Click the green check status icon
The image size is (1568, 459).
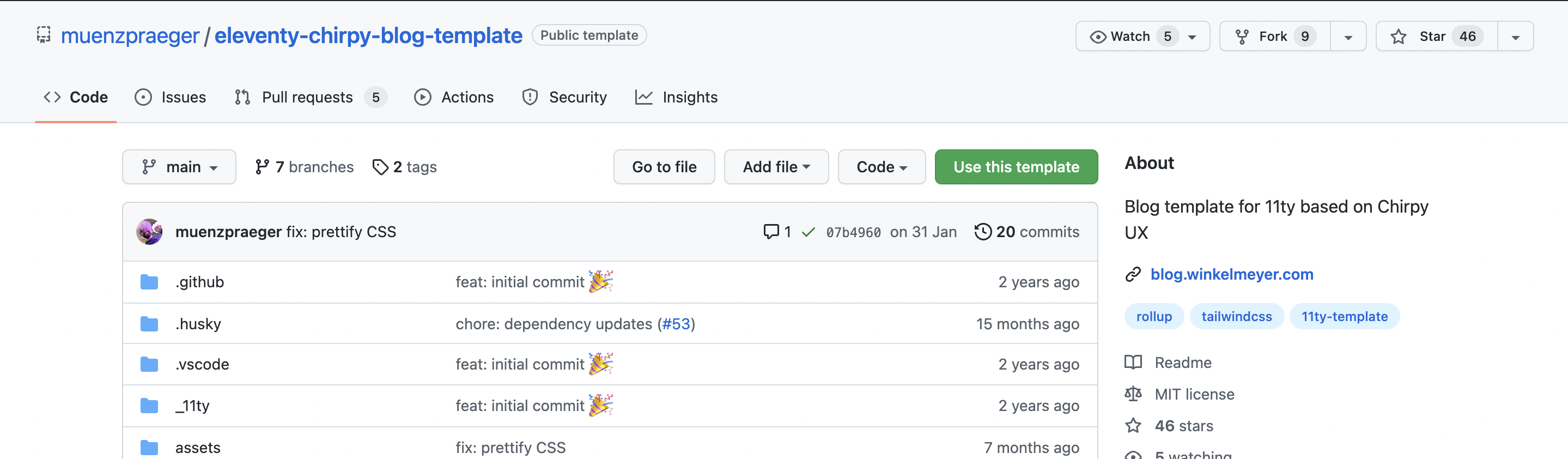[809, 233]
